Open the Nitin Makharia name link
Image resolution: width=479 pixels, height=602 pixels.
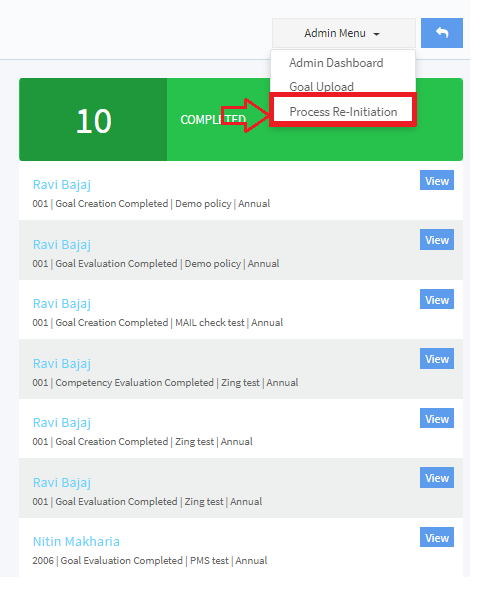[76, 541]
